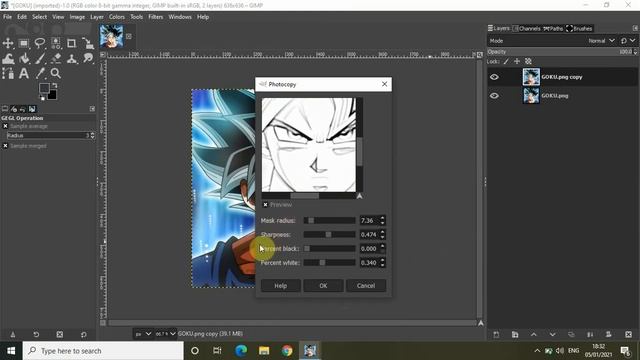Image resolution: width=640 pixels, height=360 pixels.
Task: Select the Color Picker tool
Action: click(40, 73)
